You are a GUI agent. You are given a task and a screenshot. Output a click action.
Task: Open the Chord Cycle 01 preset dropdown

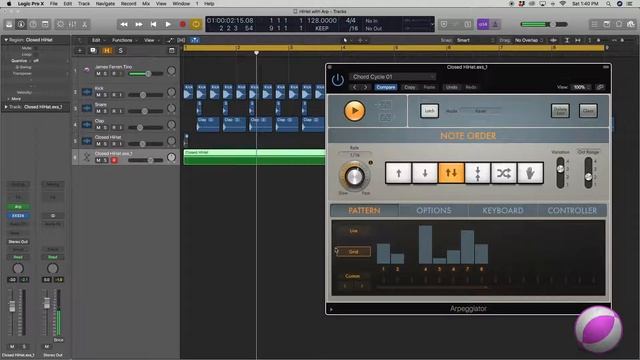(x=392, y=77)
